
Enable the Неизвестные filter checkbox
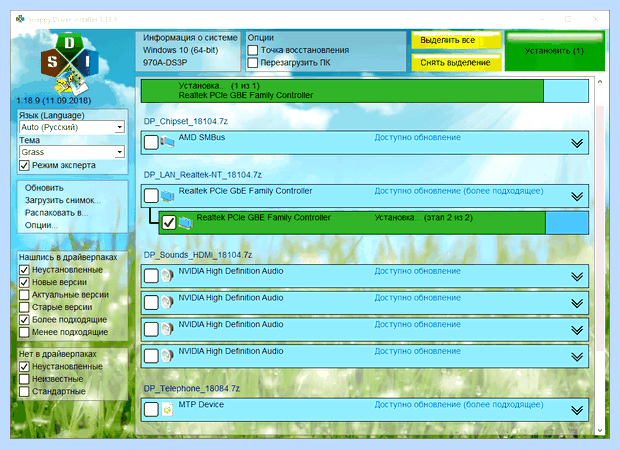point(24,379)
